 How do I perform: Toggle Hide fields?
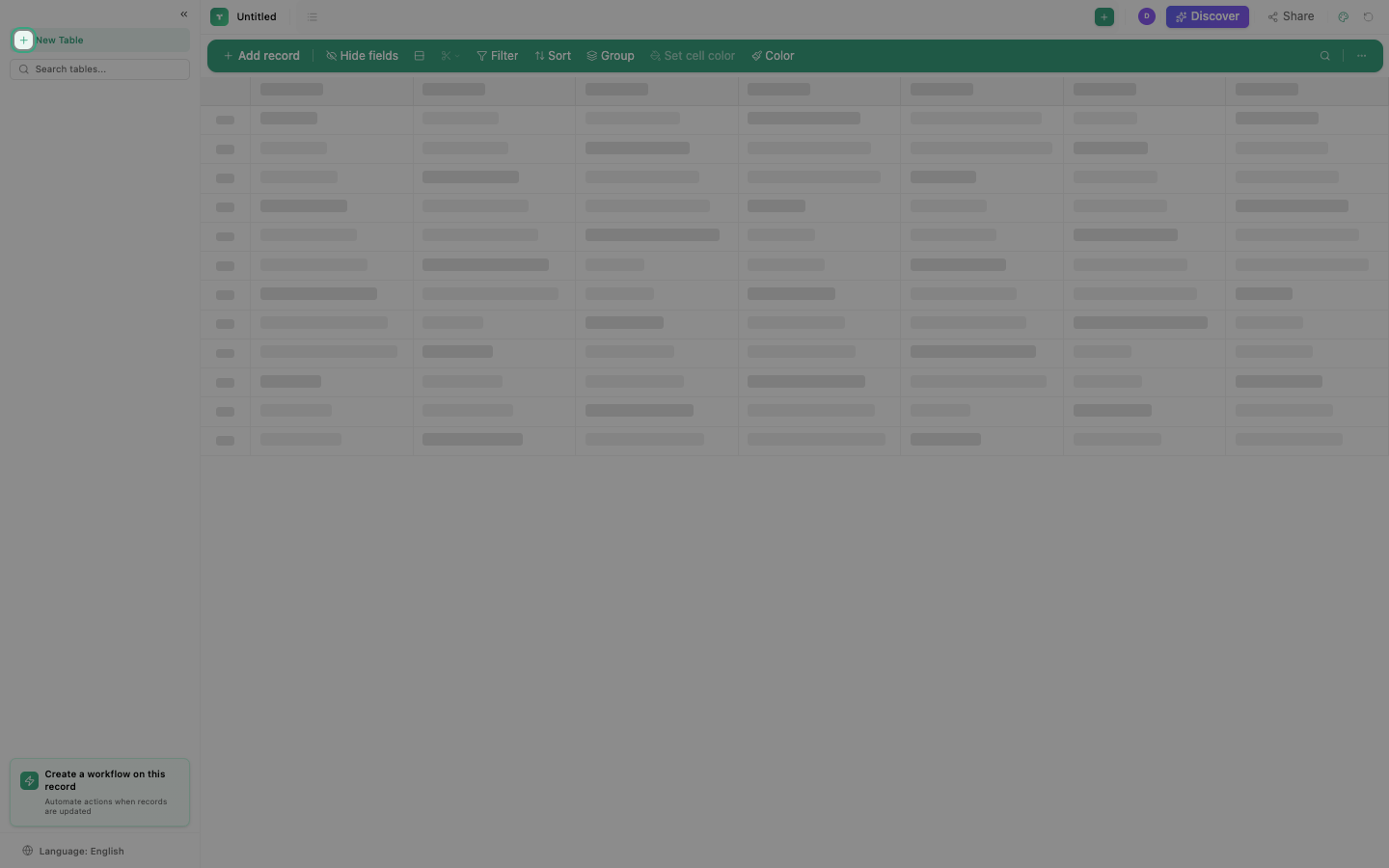362,56
